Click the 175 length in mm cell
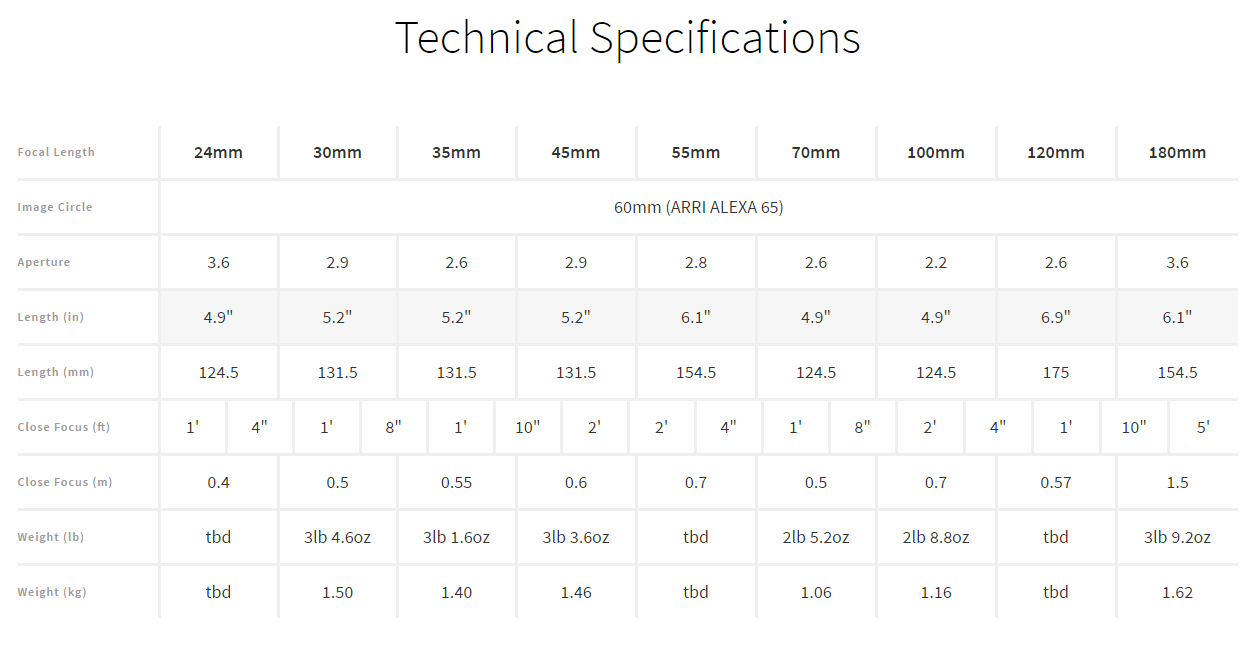Viewport: 1252px width, 649px height. click(x=1056, y=373)
